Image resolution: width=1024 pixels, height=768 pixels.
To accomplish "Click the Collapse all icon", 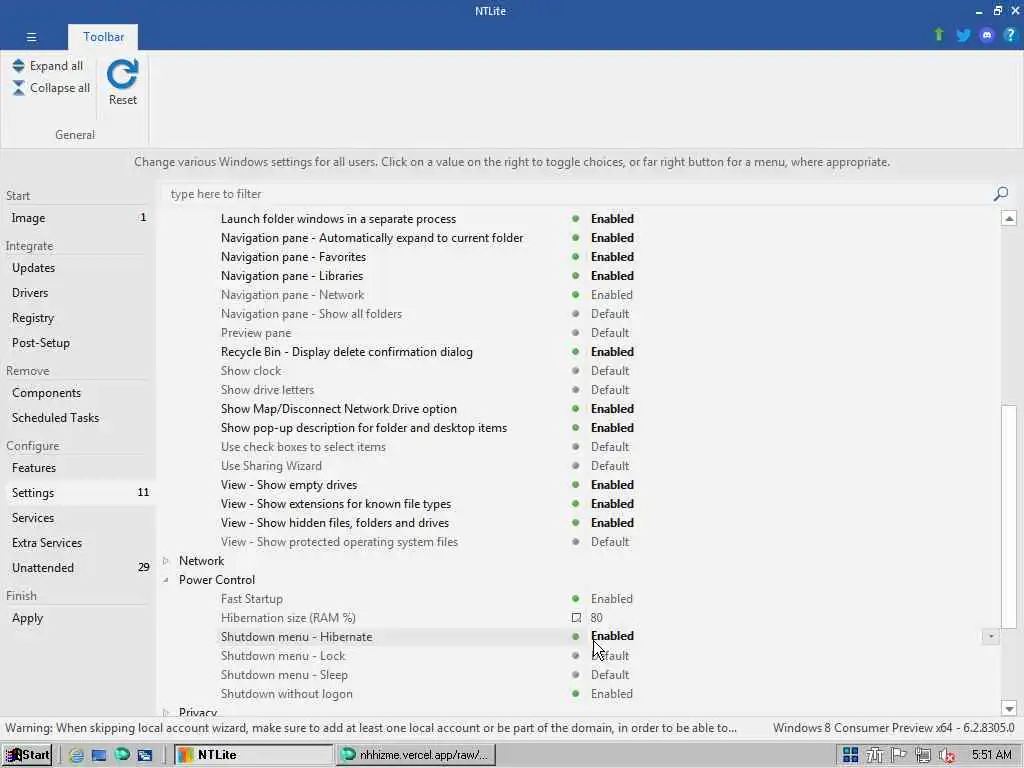I will click(x=18, y=88).
